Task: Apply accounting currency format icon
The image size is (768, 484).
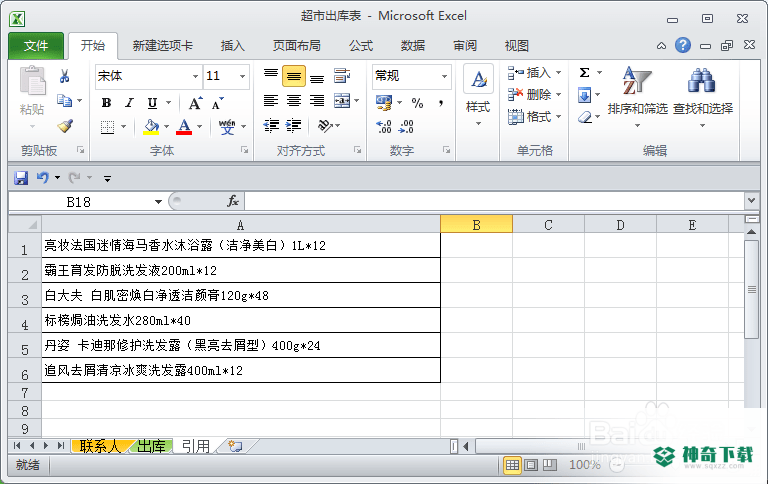Action: click(384, 103)
